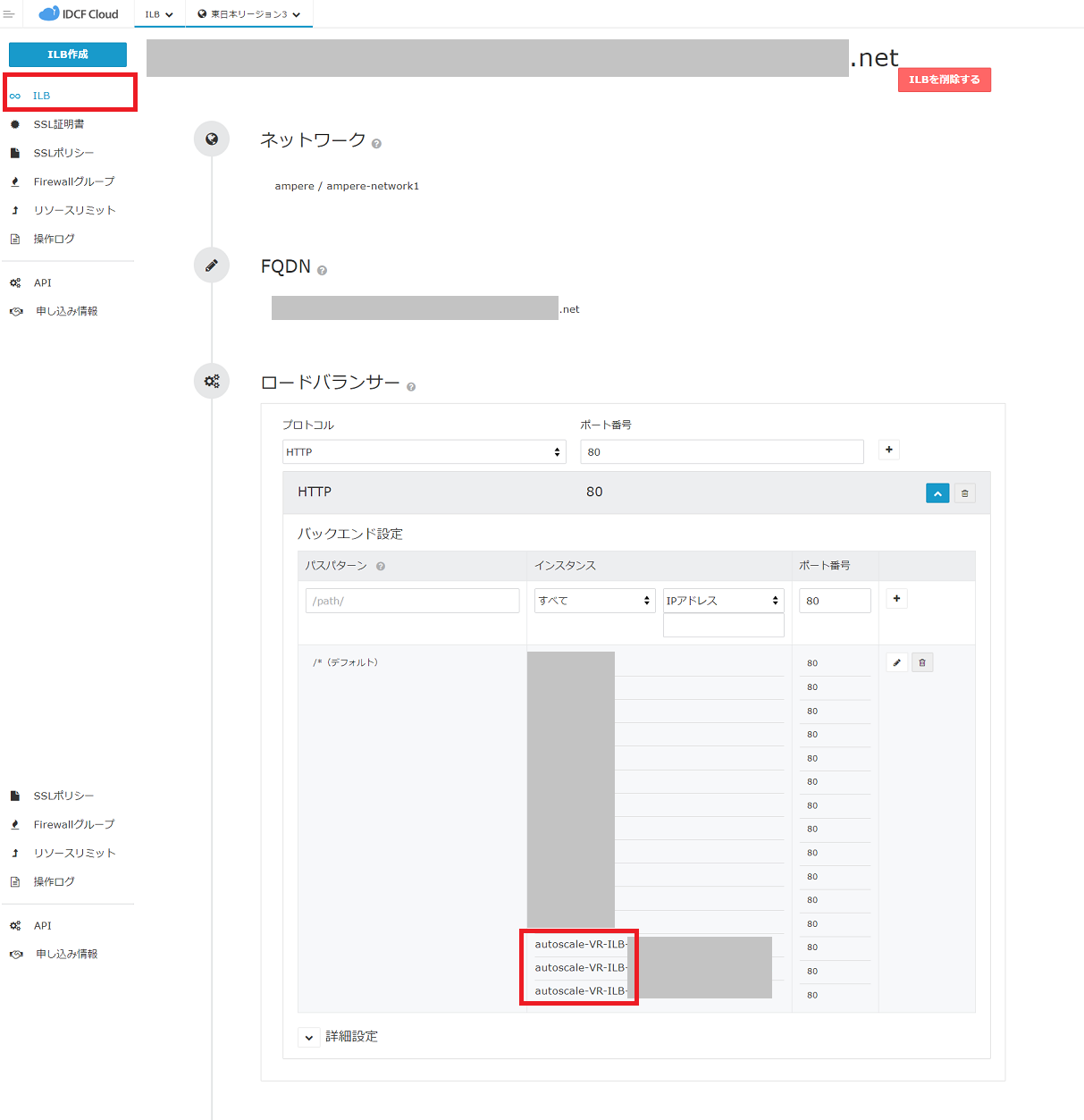
Task: Click the trash icon in HTTP 80 header
Action: tap(964, 493)
